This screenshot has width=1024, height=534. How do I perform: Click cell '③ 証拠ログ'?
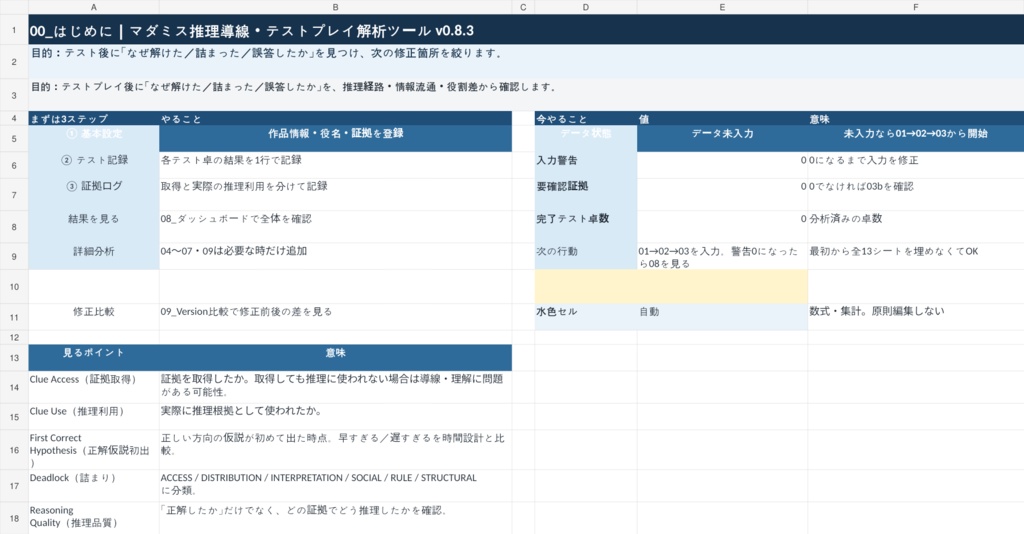point(93,195)
